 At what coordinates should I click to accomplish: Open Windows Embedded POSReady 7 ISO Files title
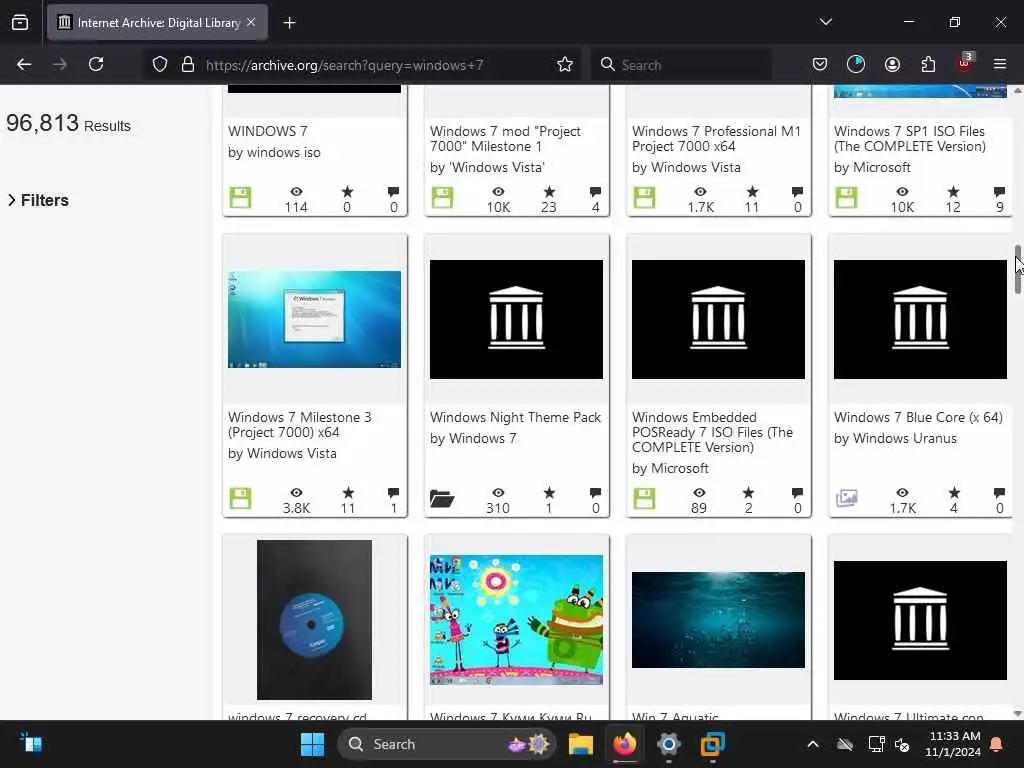(x=712, y=432)
